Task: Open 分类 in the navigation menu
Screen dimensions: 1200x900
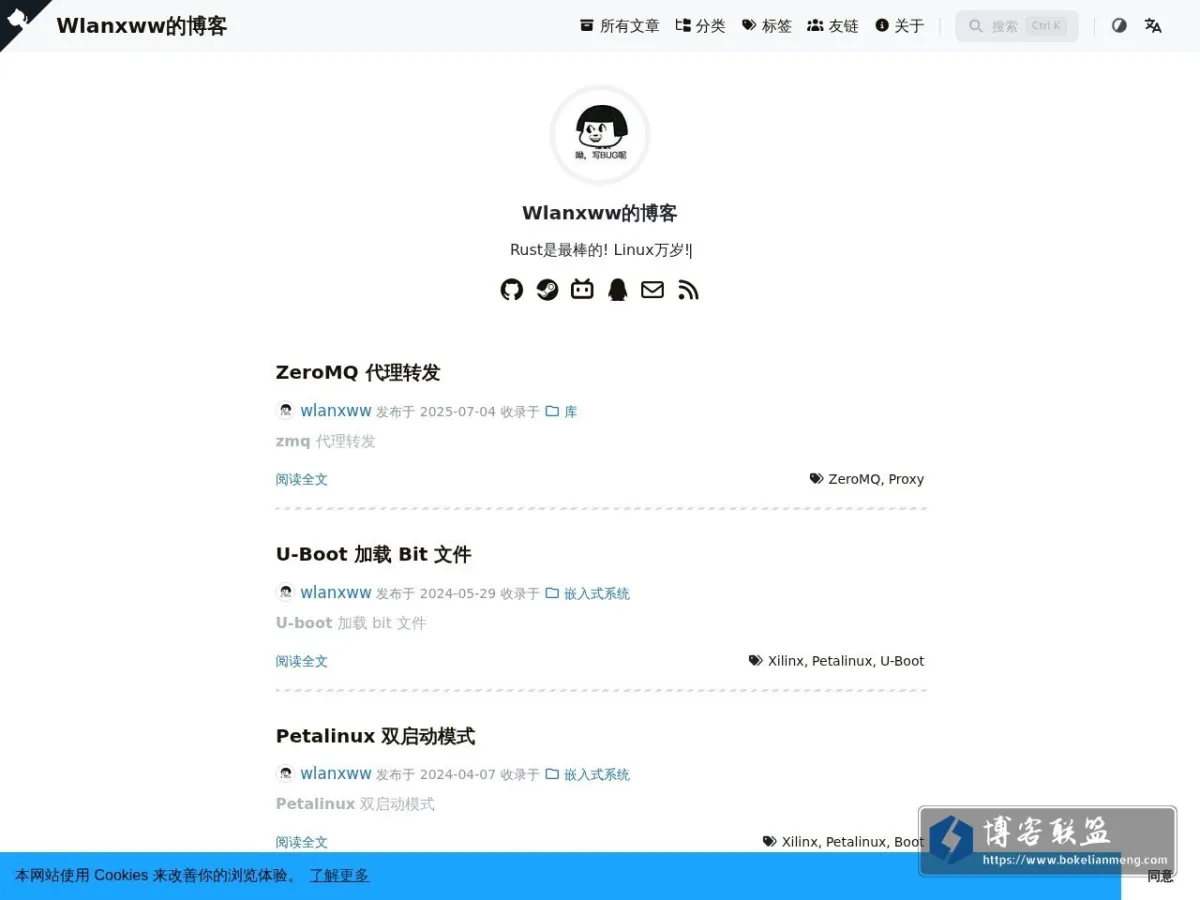Action: (x=700, y=26)
